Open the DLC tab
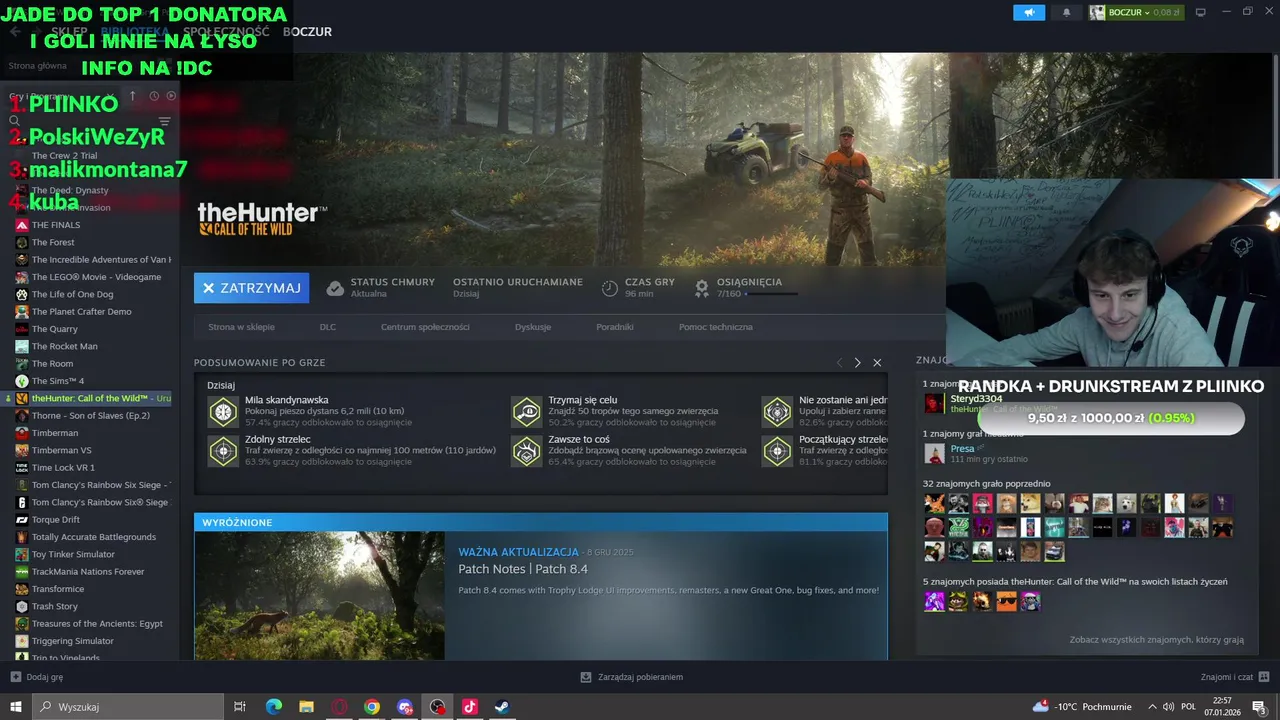The height and width of the screenshot is (720, 1280). (x=328, y=327)
